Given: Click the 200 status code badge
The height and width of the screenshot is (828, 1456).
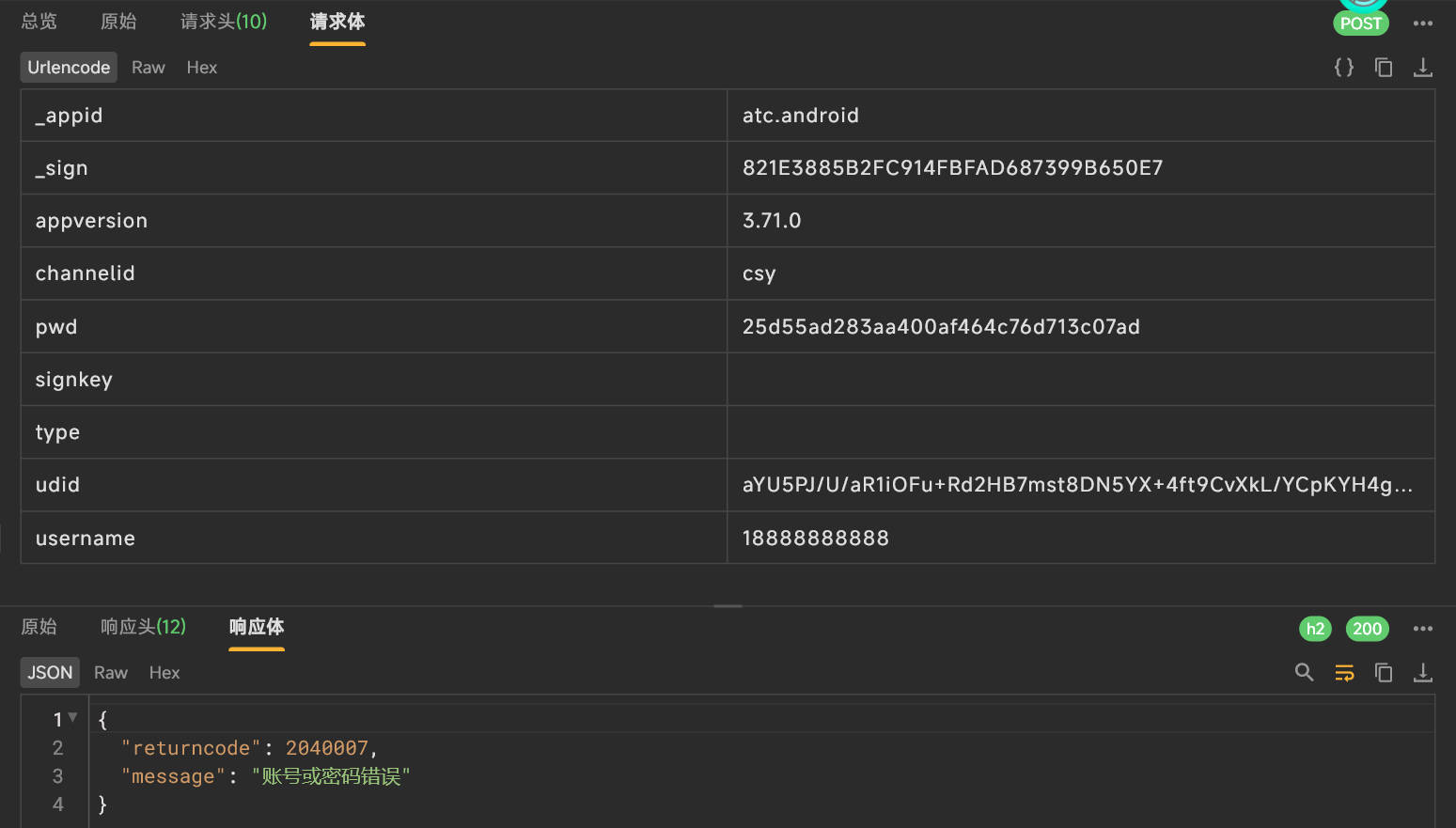Looking at the screenshot, I should [1367, 629].
